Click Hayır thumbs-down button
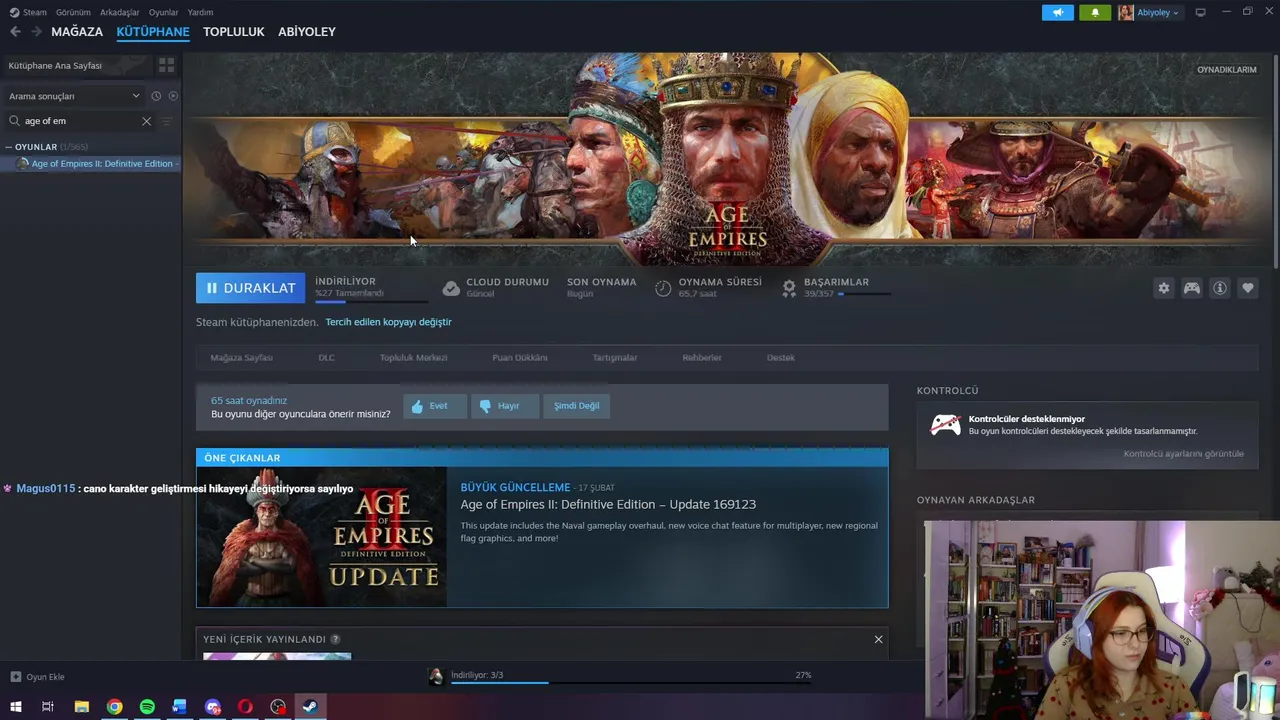 pos(504,406)
